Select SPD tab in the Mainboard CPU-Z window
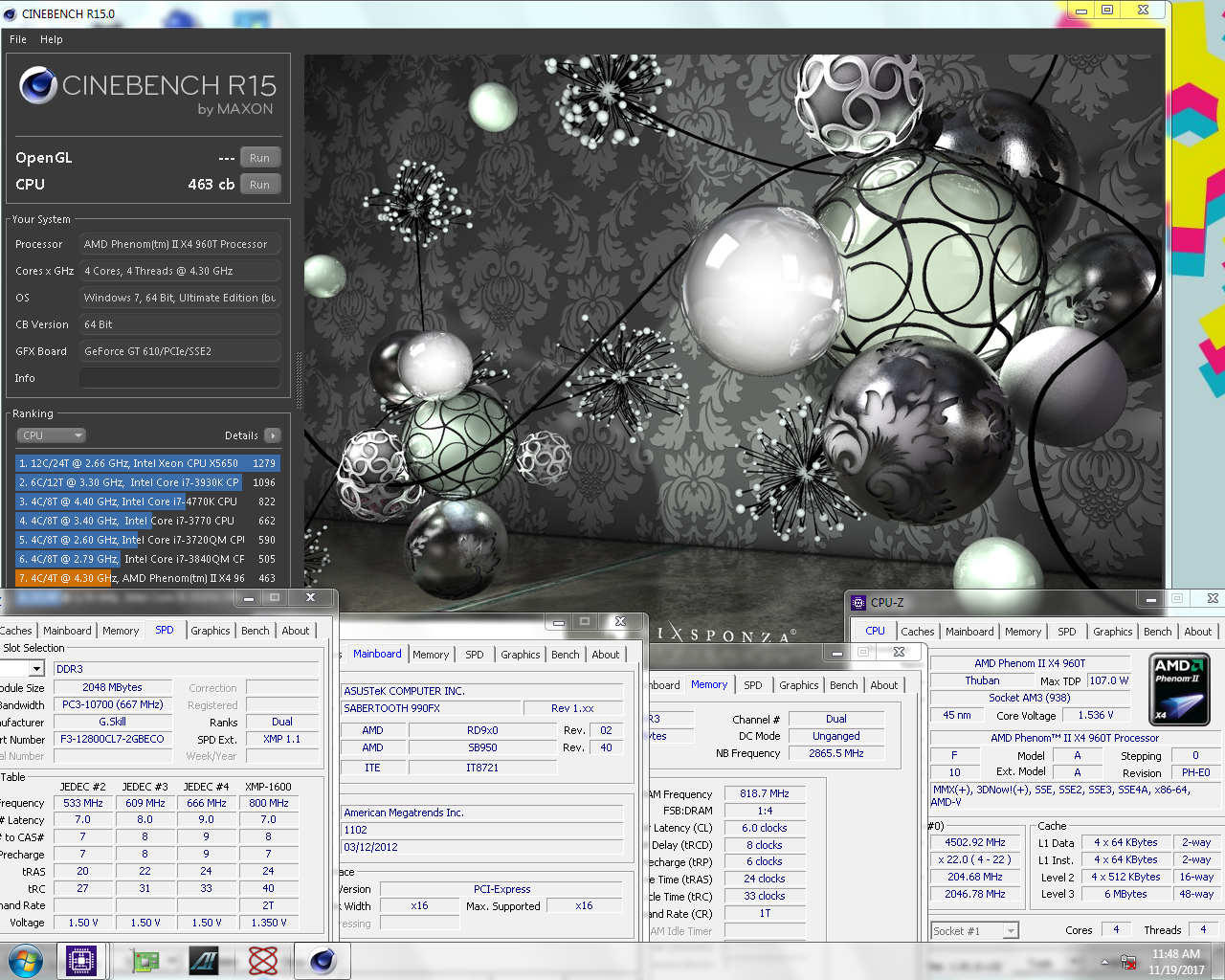This screenshot has height=980, width=1225. (x=474, y=655)
